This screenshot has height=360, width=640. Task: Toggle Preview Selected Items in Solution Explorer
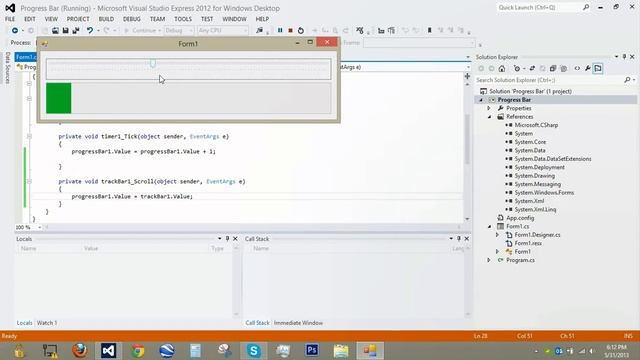[598, 69]
